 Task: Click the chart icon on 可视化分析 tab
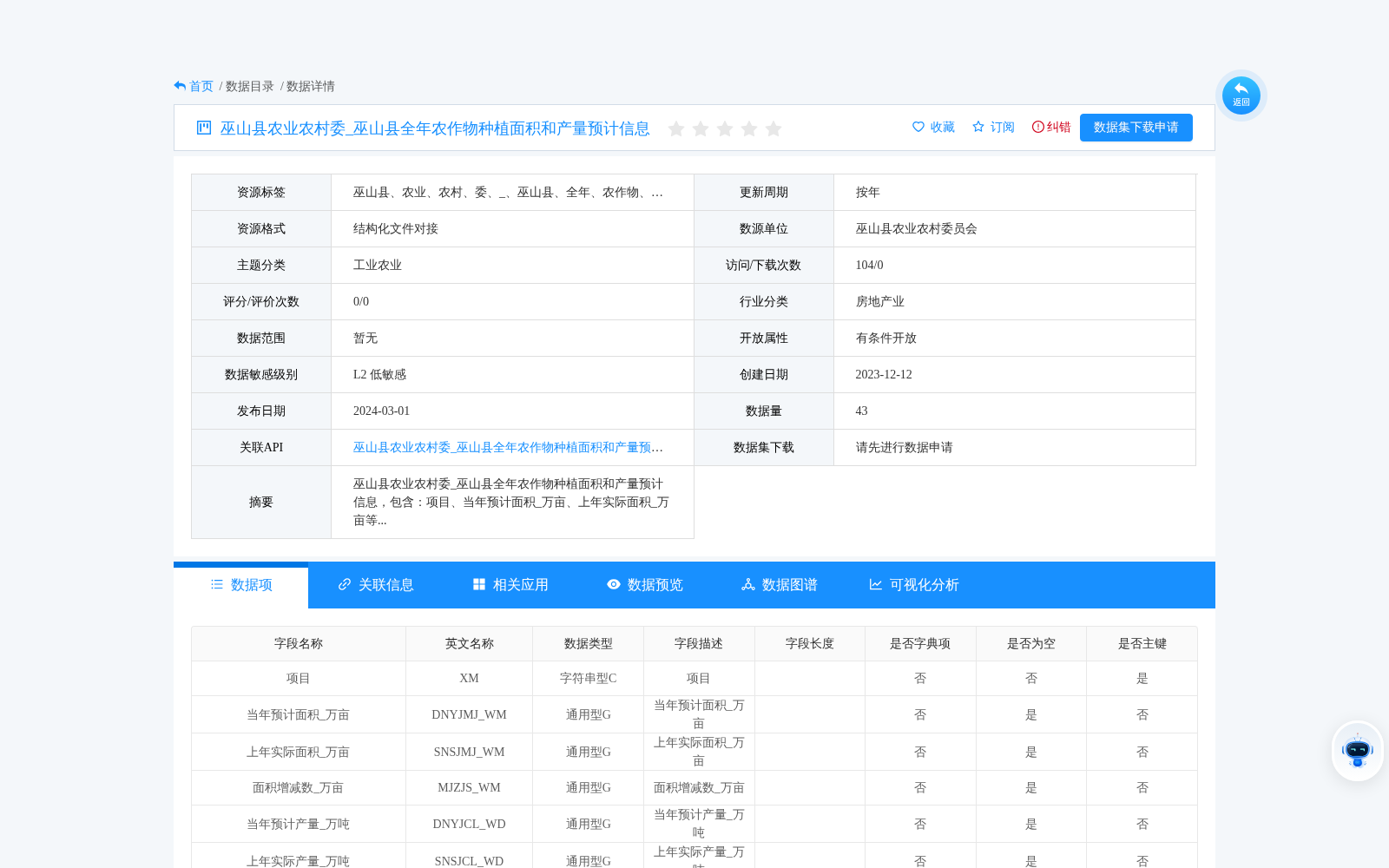coord(876,584)
